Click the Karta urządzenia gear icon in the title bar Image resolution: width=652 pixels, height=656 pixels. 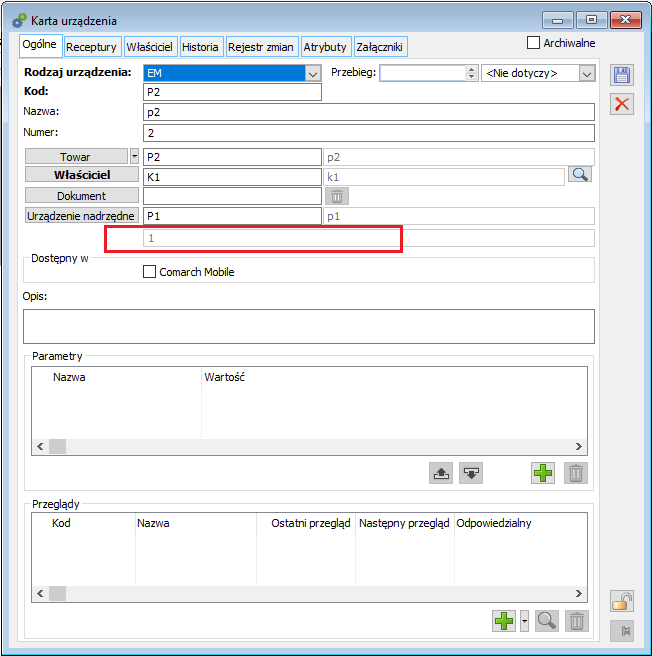pos(18,20)
